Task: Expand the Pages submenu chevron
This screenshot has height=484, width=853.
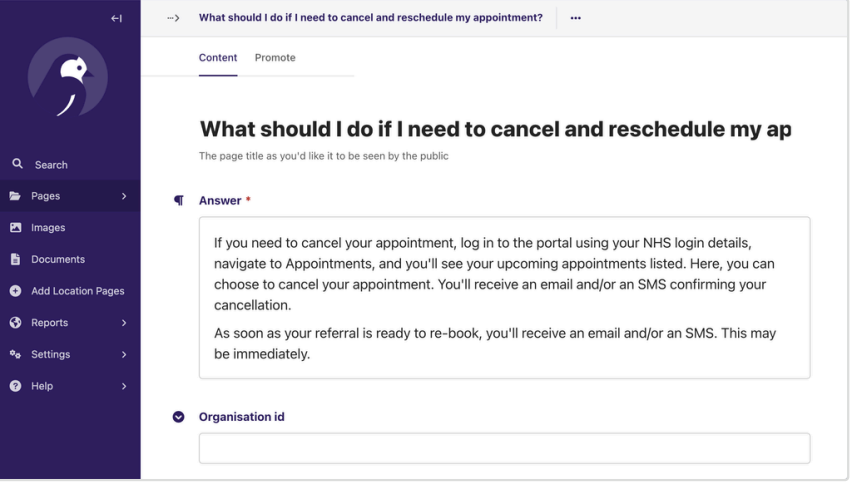Action: (124, 196)
